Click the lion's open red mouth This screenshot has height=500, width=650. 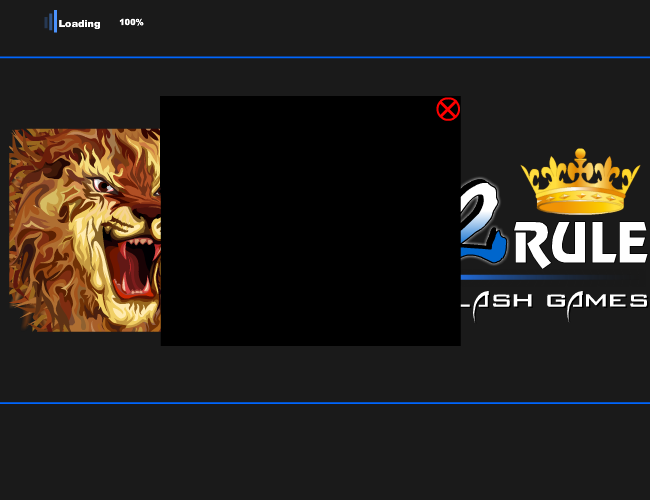133,267
